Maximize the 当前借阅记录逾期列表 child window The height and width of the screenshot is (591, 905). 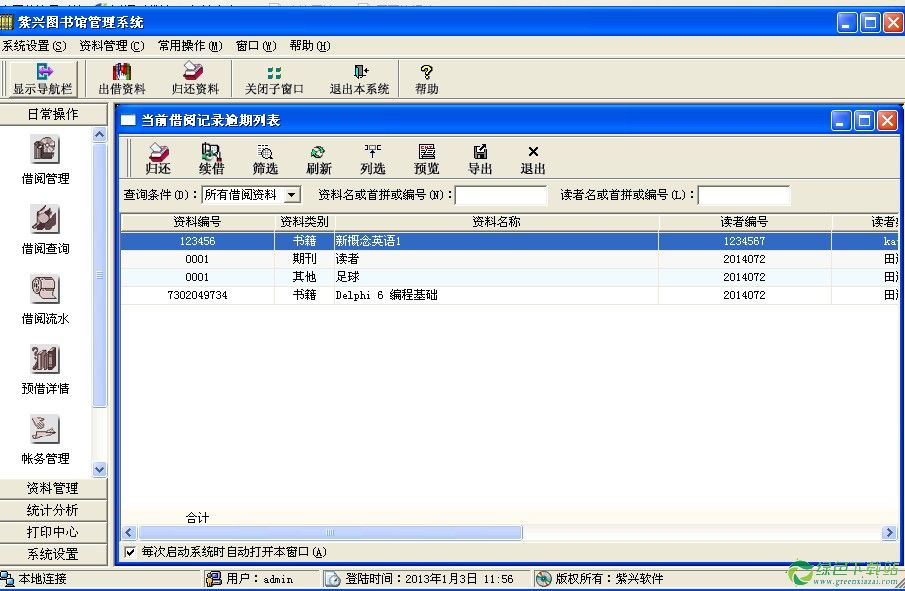click(864, 121)
